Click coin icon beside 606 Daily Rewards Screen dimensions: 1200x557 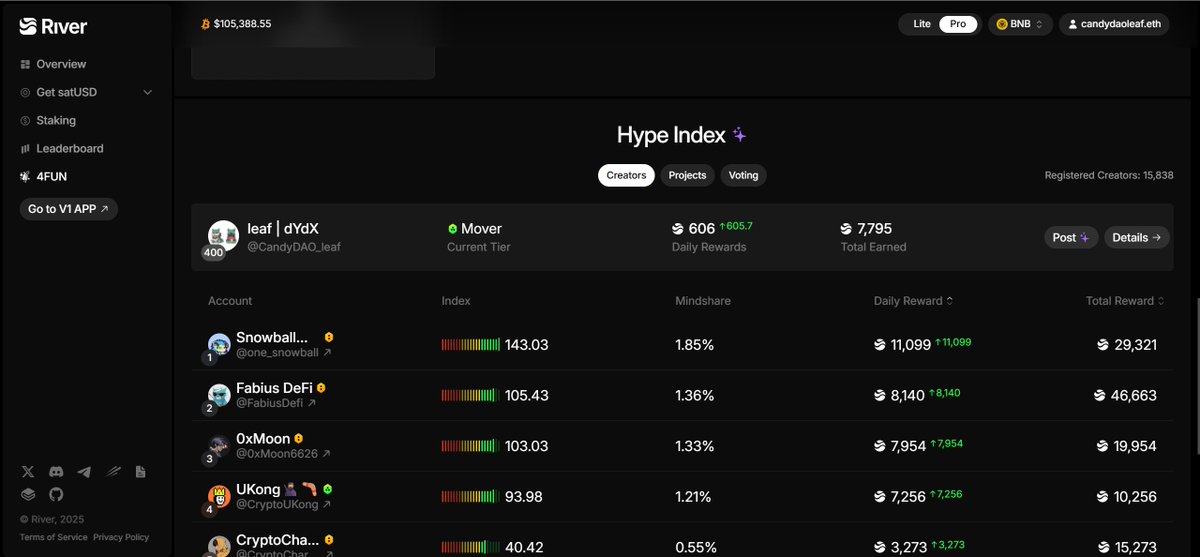[678, 229]
